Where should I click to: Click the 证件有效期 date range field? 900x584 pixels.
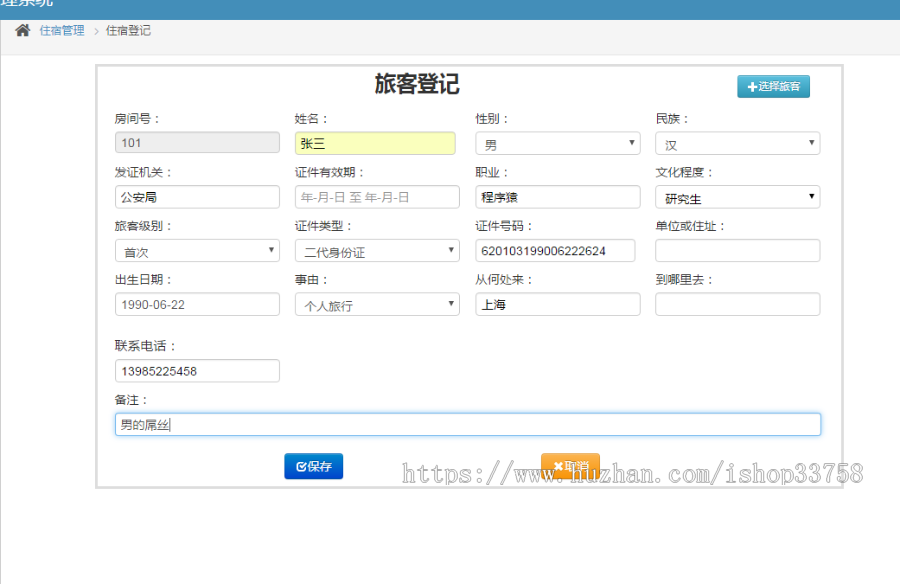[x=377, y=197]
